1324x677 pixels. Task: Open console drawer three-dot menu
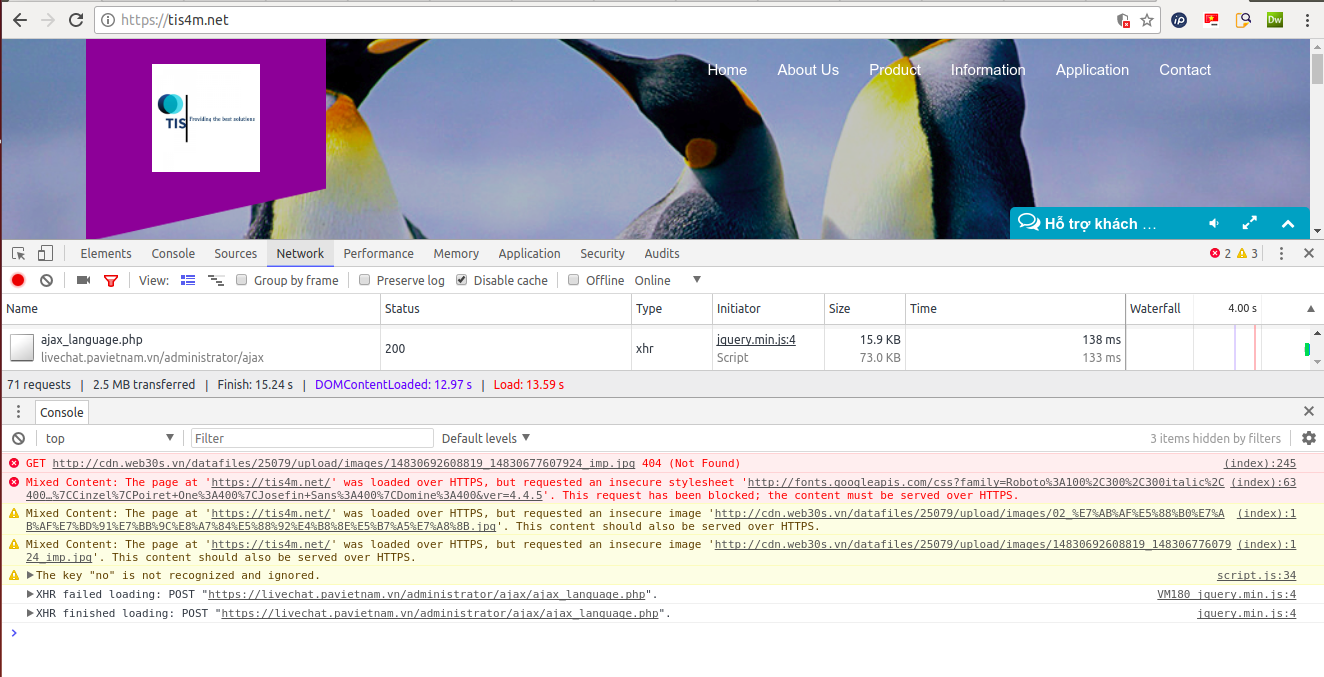pos(18,411)
